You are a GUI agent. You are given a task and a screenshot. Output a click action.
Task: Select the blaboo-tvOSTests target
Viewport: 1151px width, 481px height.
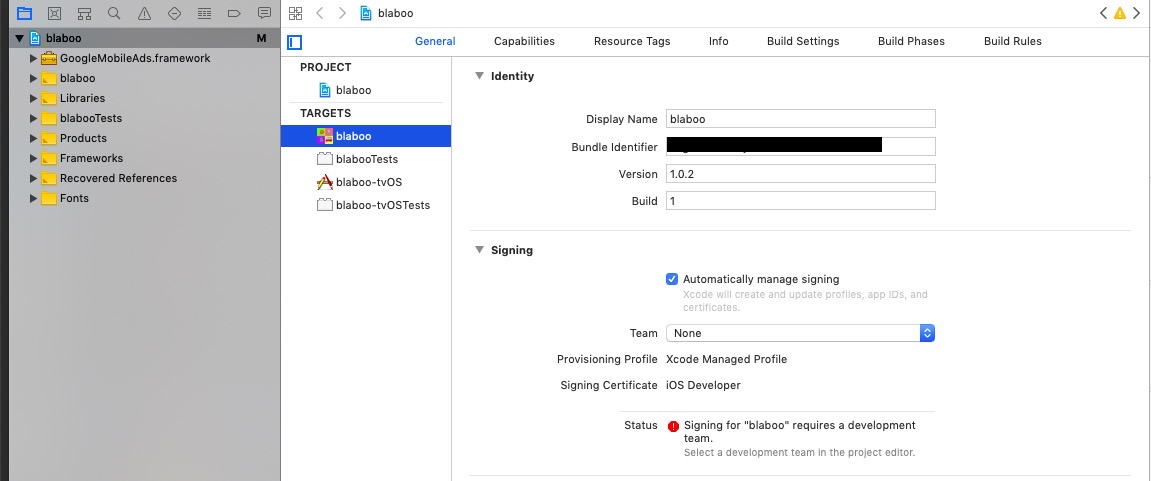click(366, 205)
